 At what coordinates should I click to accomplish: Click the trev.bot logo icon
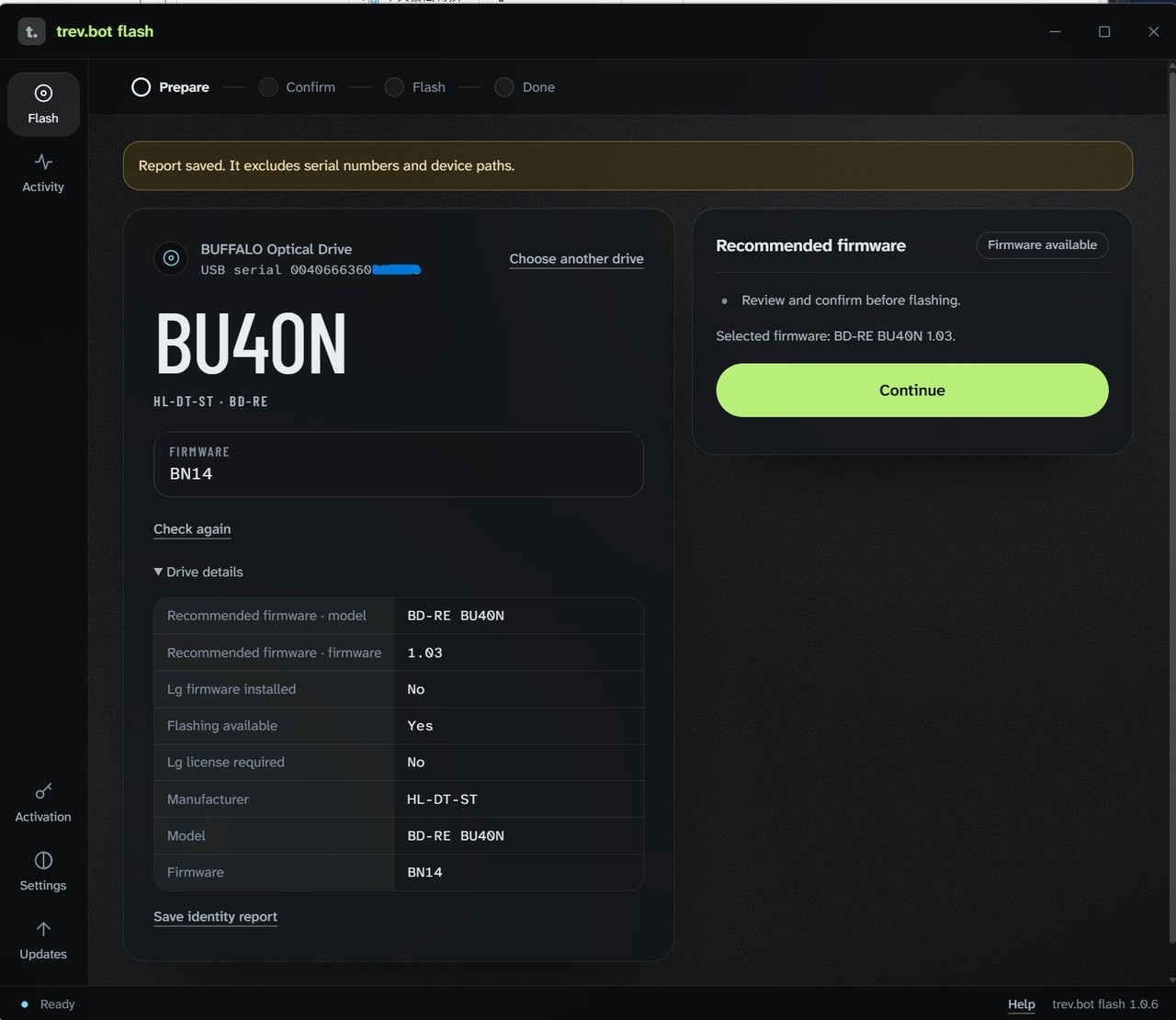point(31,31)
